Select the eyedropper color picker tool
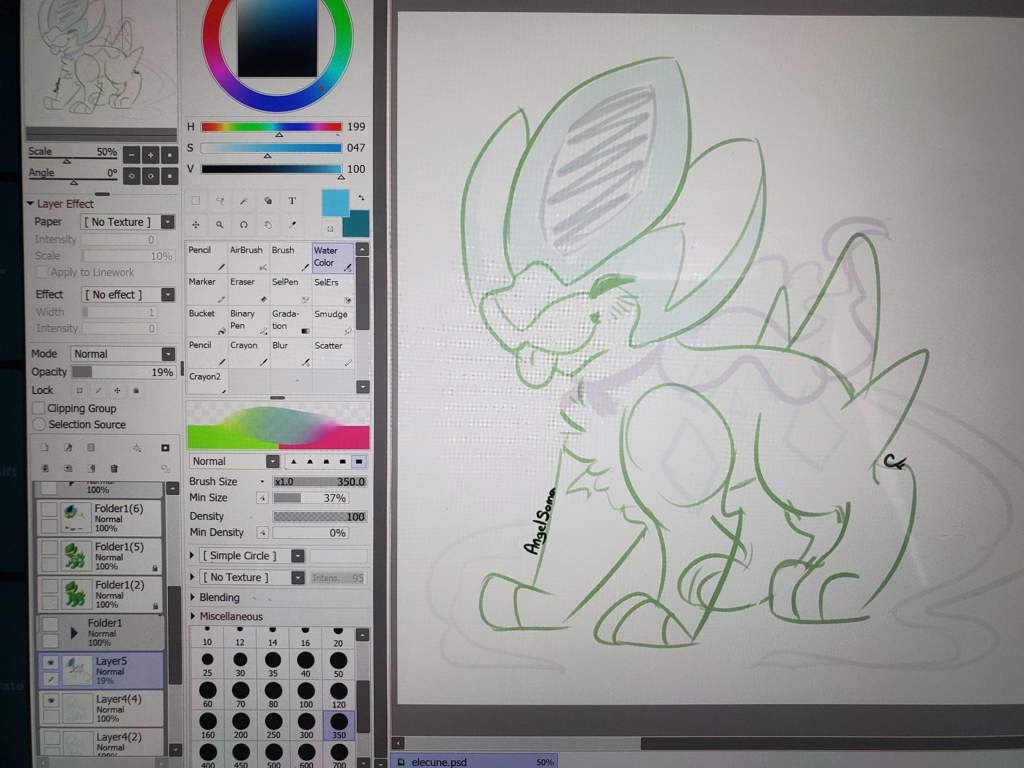This screenshot has height=768, width=1024. pyautogui.click(x=292, y=225)
